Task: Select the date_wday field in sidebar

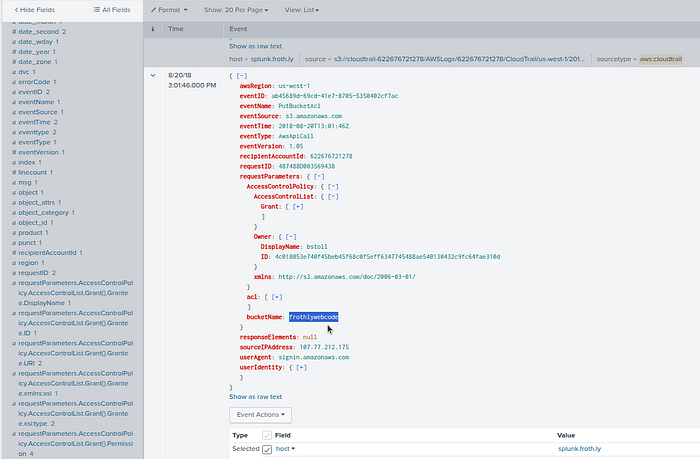Action: (x=36, y=42)
